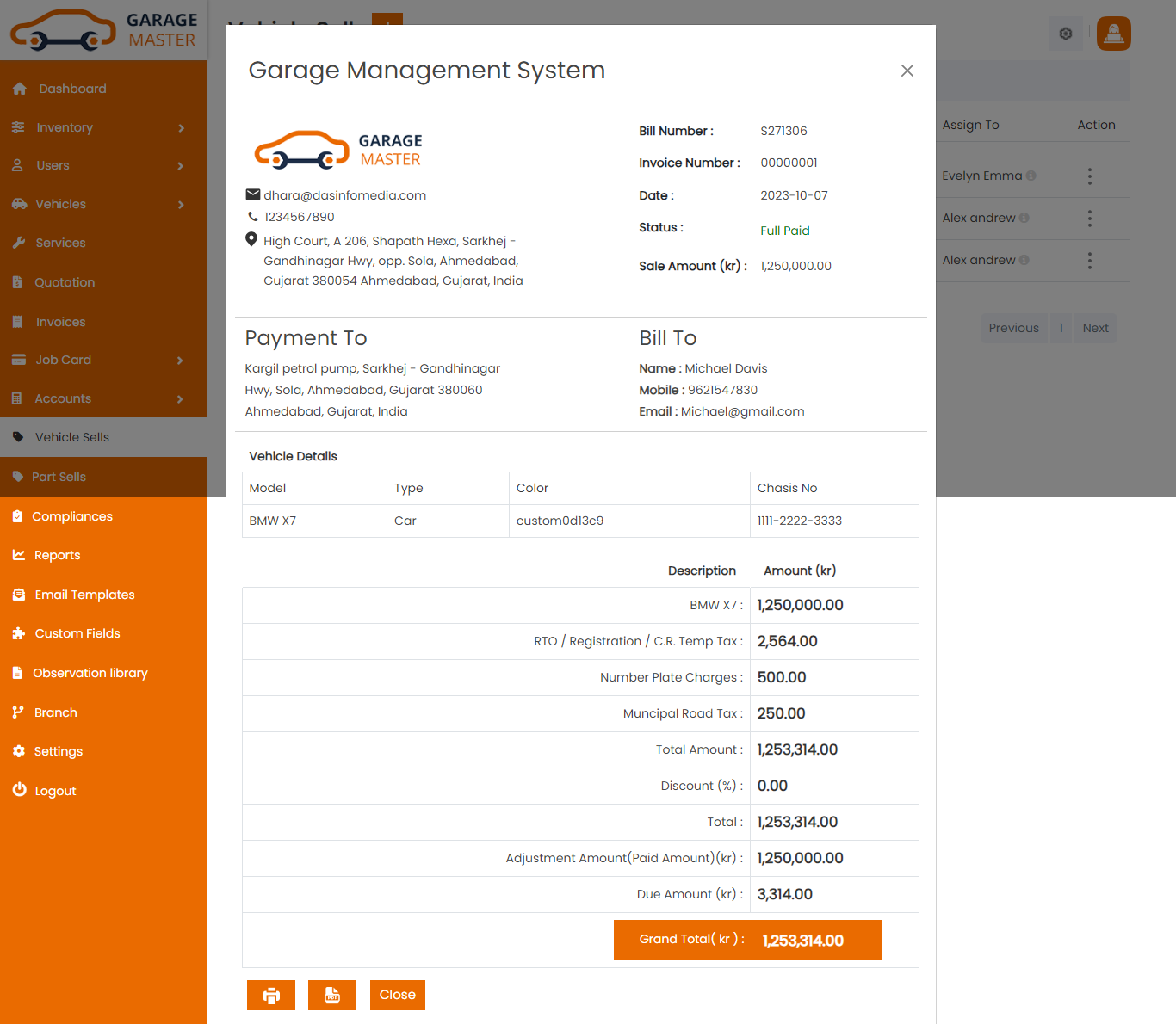Click the dhara@dasinfomedia.com email link
The height and width of the screenshot is (1024, 1176).
coord(344,194)
